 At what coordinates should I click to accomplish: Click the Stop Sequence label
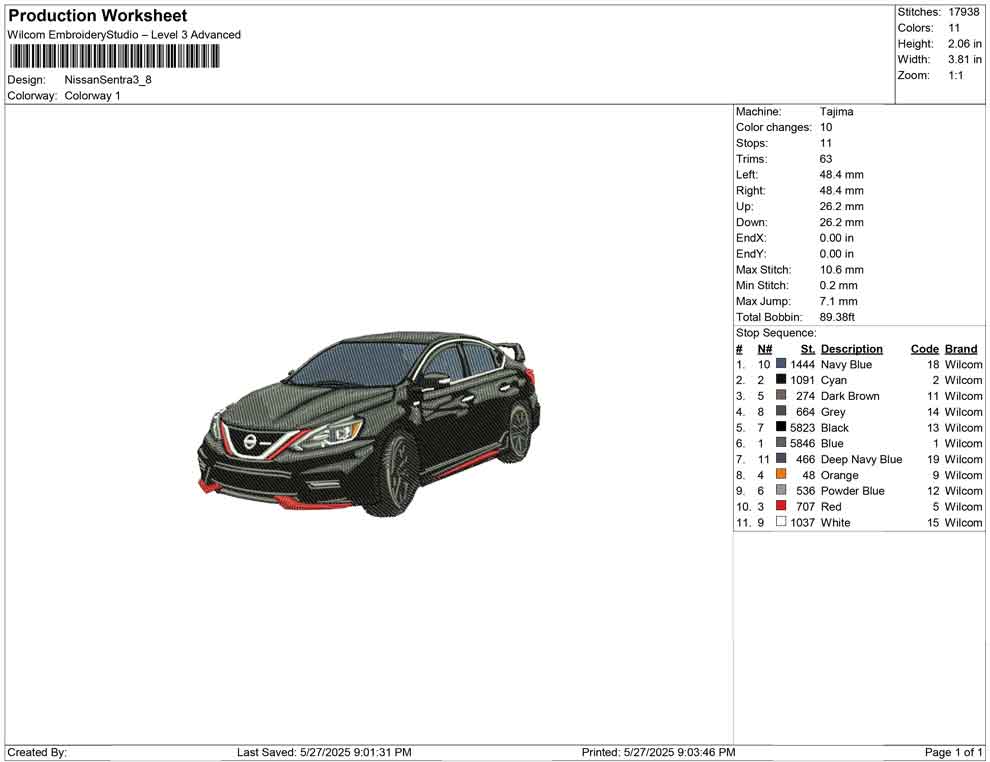(x=776, y=333)
